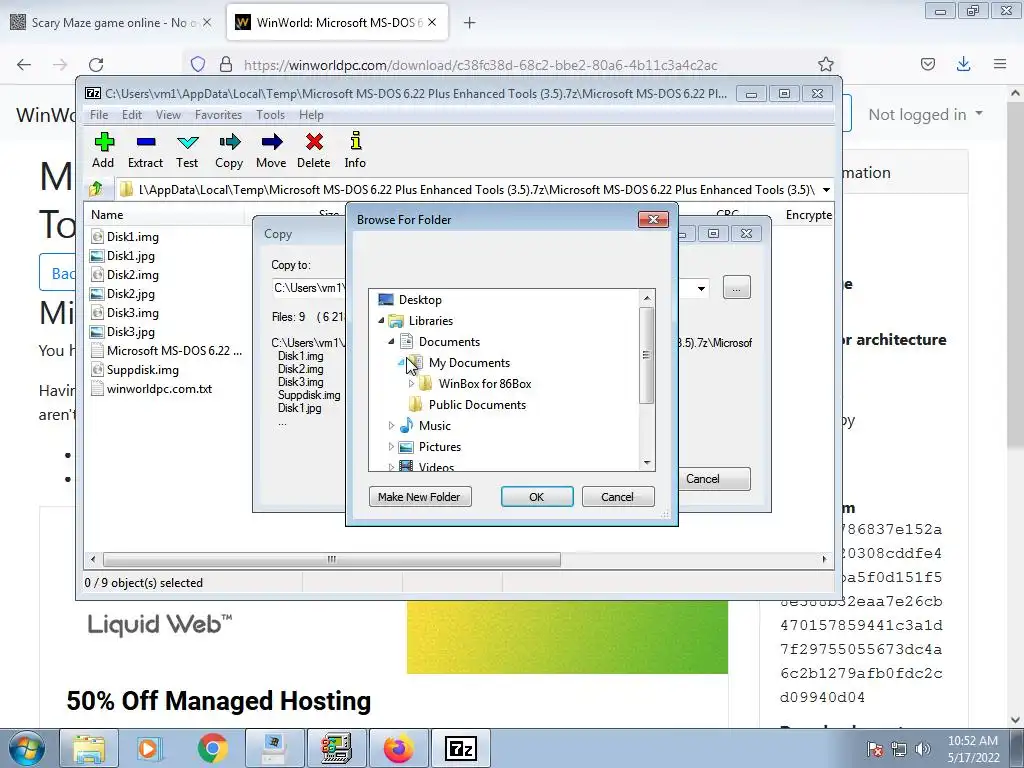Click the tracking protection shield icon
The height and width of the screenshot is (768, 1024).
tap(198, 64)
